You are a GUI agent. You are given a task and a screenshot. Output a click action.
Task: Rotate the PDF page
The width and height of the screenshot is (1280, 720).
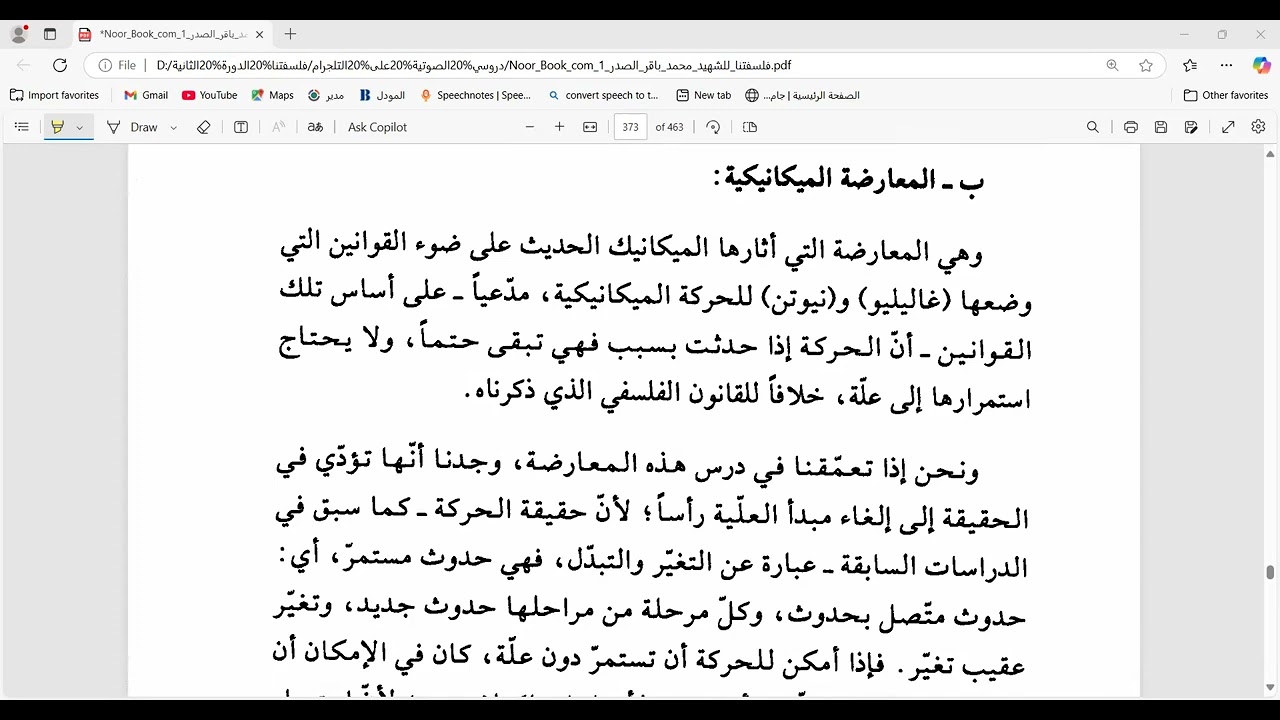(713, 127)
